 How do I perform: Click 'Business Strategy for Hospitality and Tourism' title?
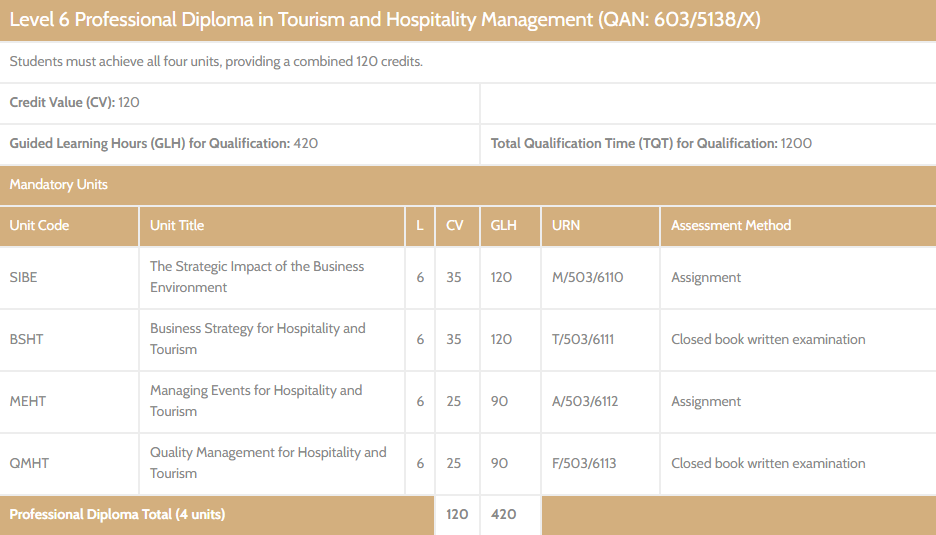pos(257,339)
